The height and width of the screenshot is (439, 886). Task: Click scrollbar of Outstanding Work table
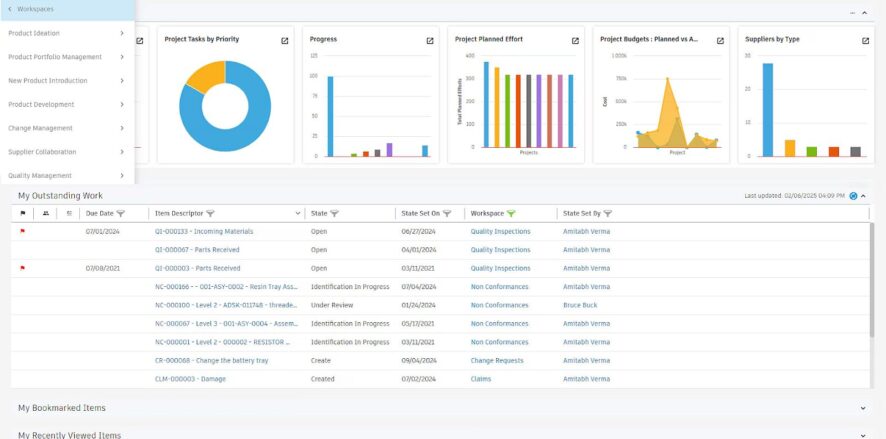pos(873,280)
